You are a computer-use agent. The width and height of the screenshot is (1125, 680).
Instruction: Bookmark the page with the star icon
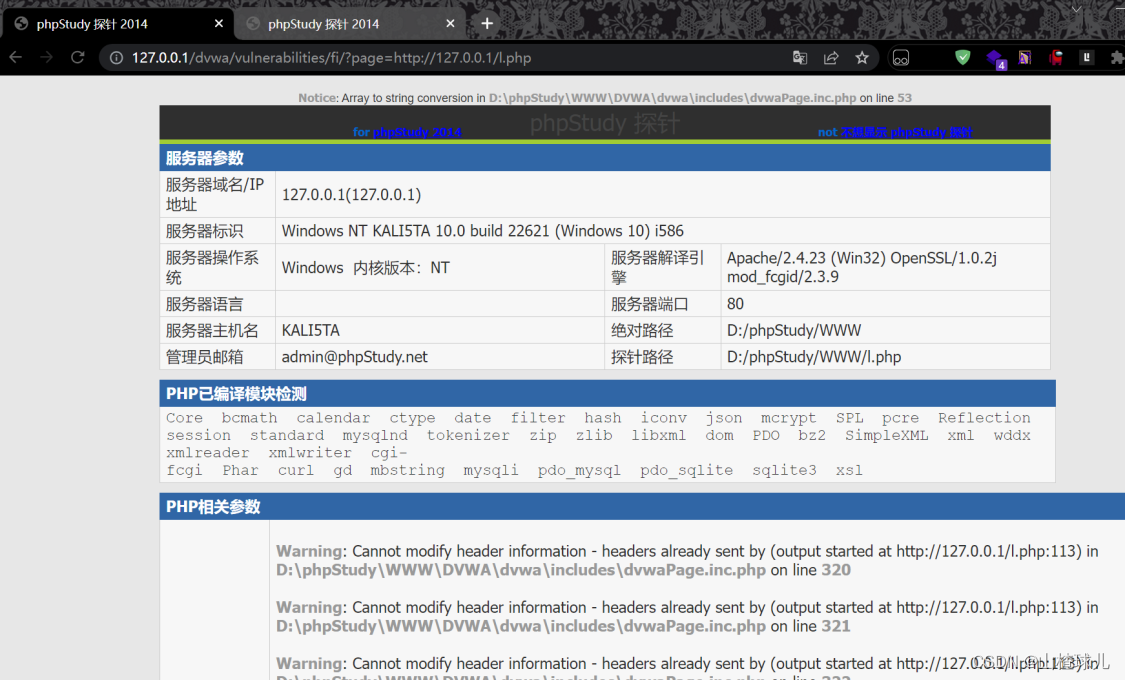coord(862,58)
